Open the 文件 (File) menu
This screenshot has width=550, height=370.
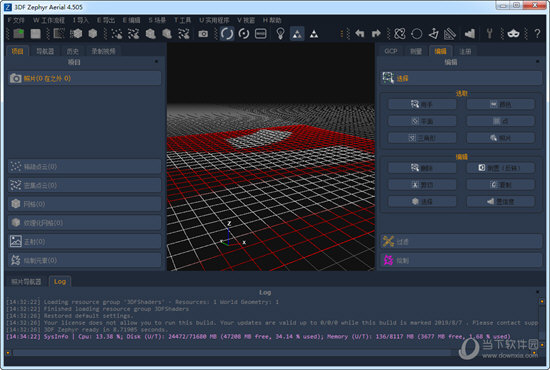pos(16,20)
